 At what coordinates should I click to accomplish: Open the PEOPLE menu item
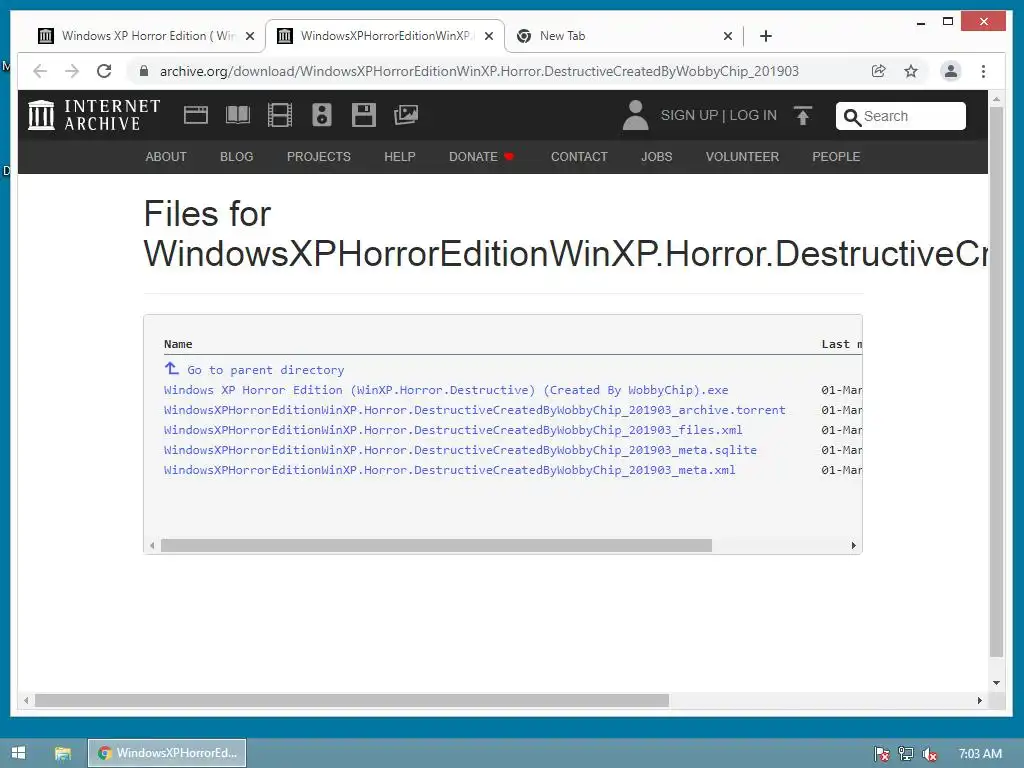(x=836, y=157)
